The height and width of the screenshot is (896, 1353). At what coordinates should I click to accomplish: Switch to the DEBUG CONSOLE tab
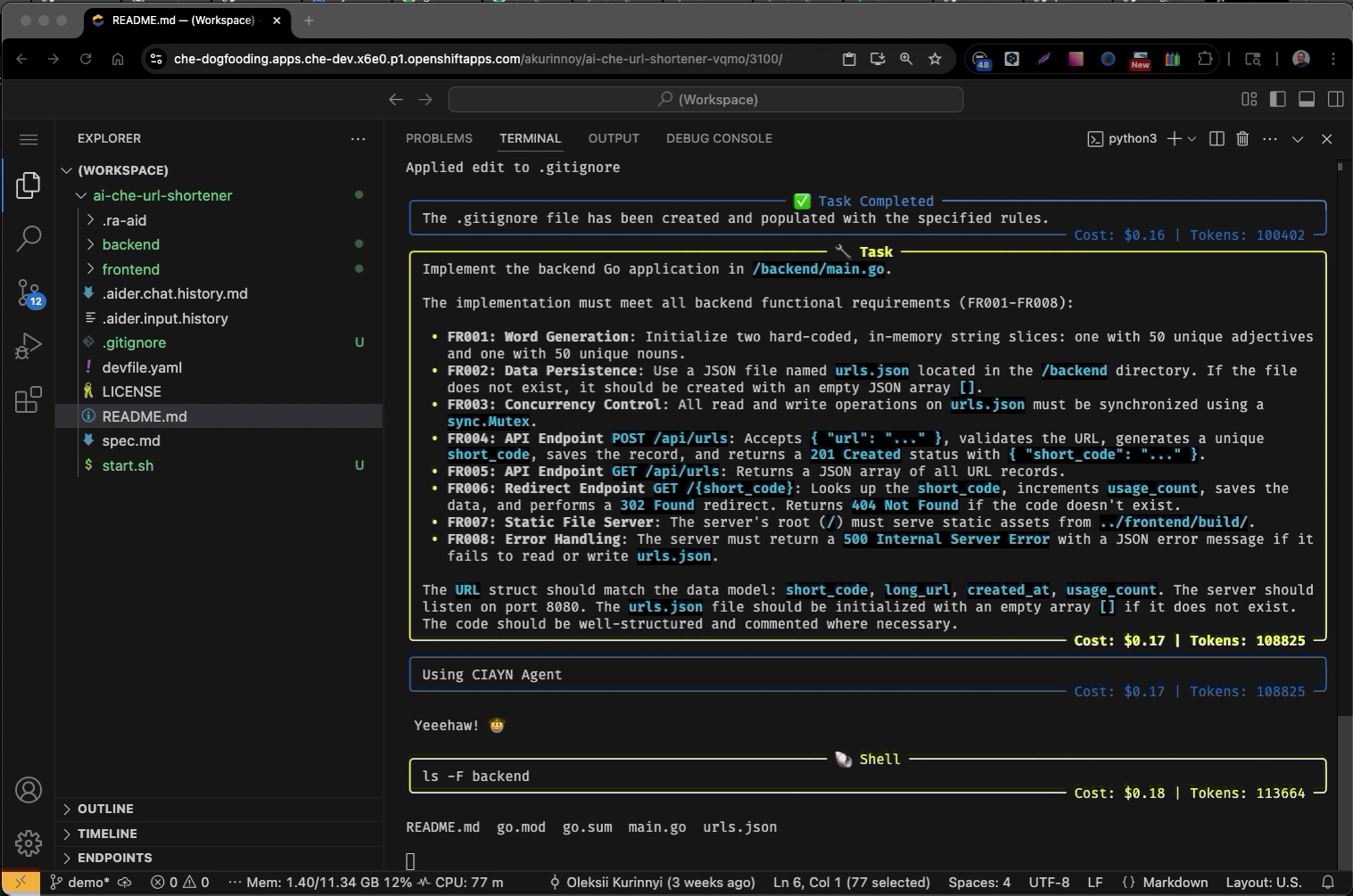[x=719, y=138]
